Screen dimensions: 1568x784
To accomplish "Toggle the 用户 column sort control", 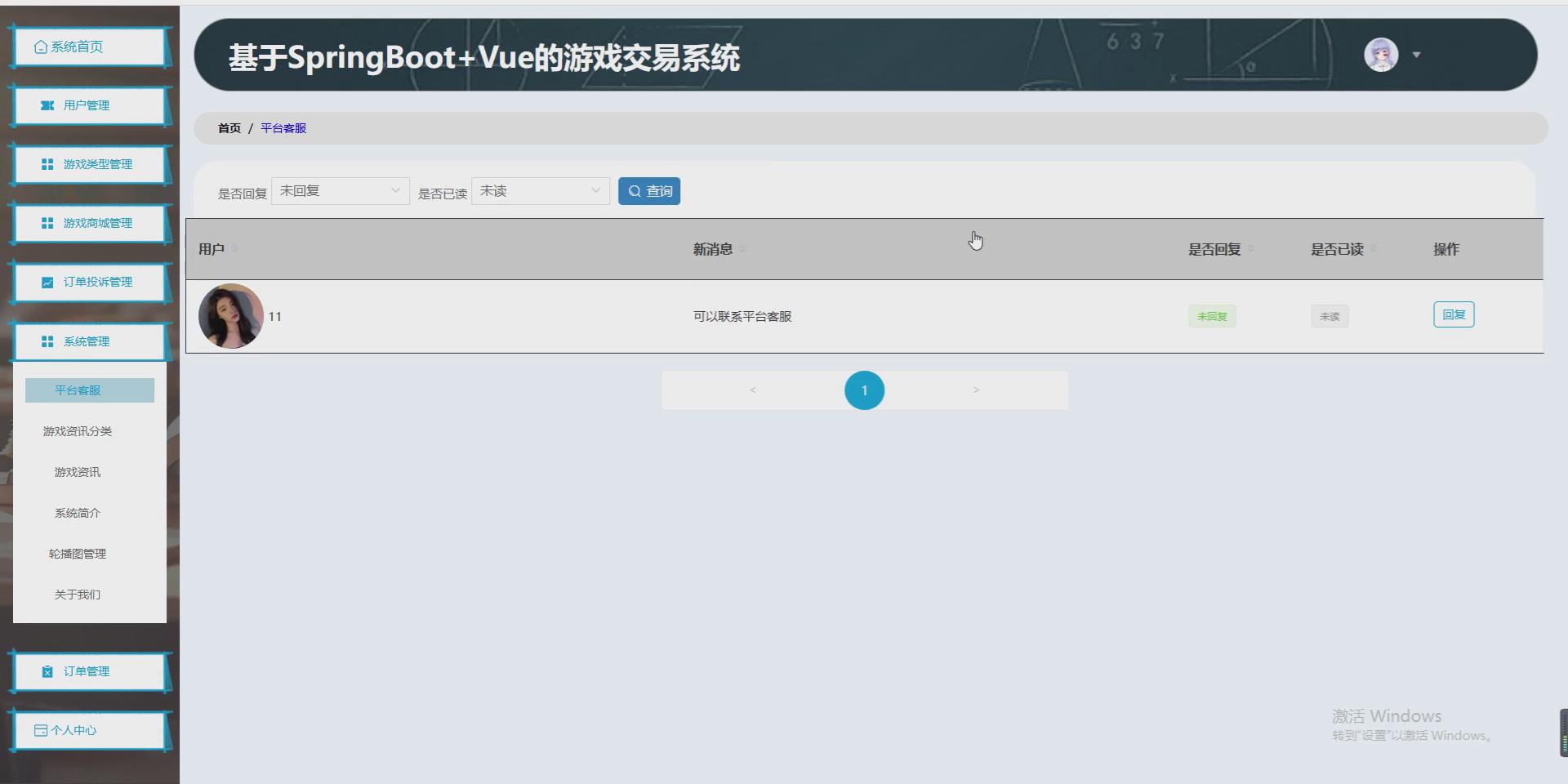I will coord(236,249).
